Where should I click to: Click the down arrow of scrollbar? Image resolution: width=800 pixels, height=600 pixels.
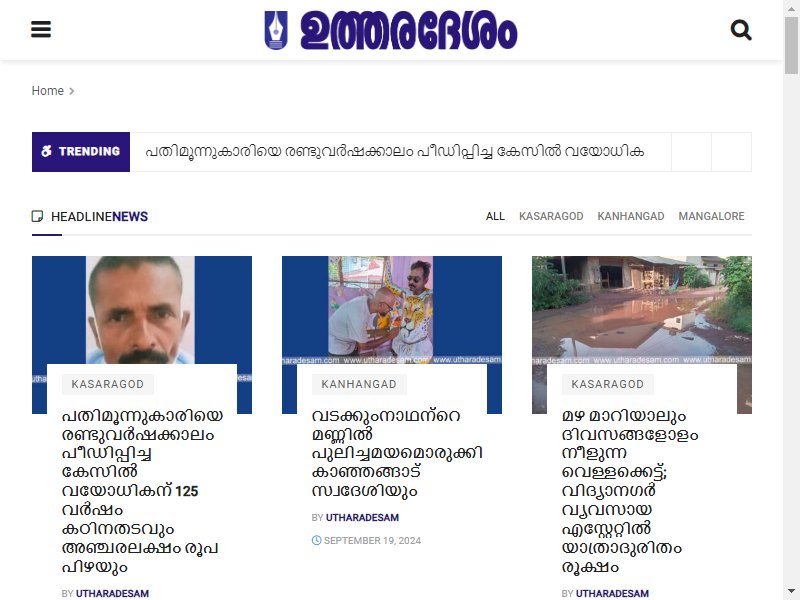[791, 591]
